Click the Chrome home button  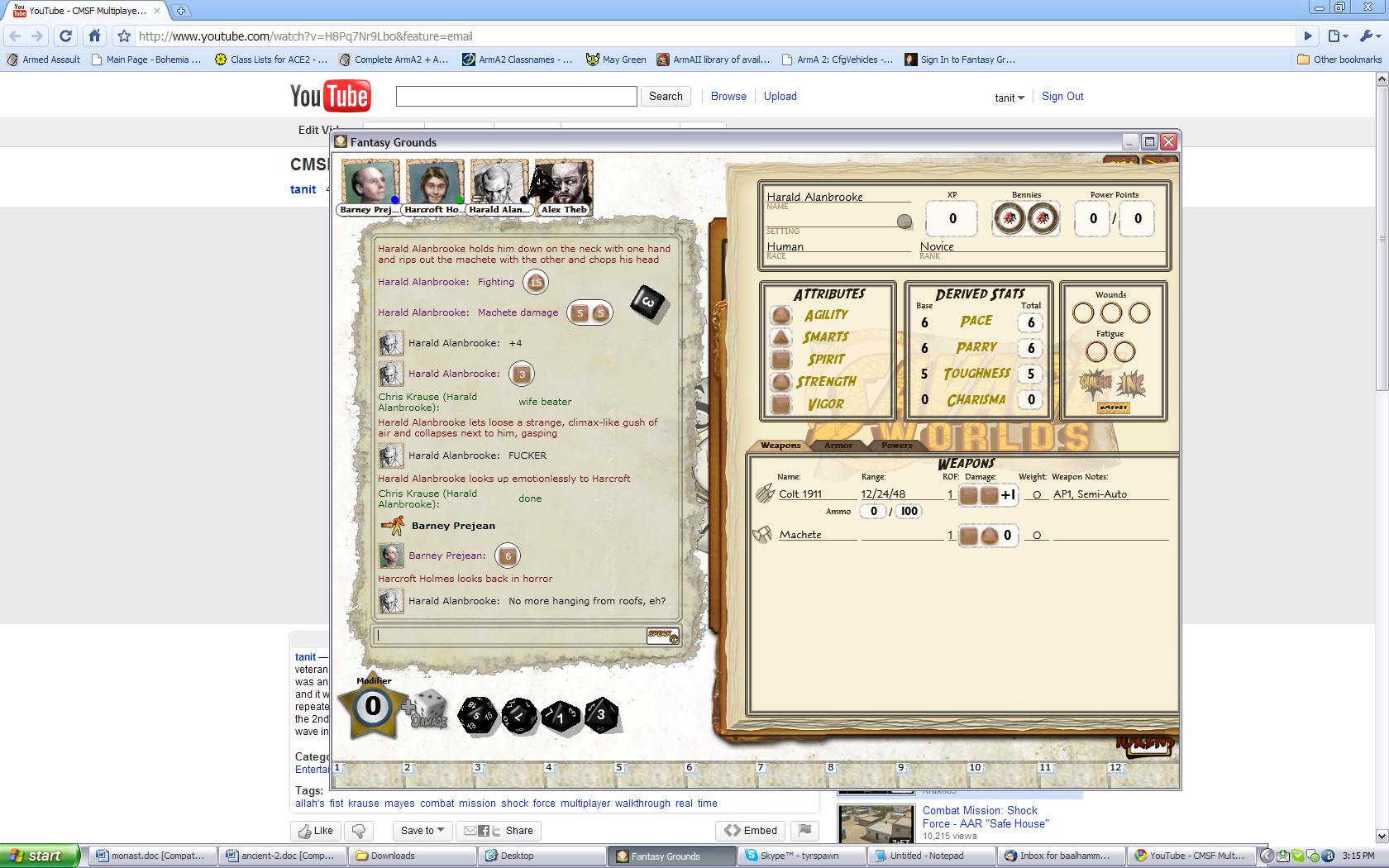click(94, 36)
